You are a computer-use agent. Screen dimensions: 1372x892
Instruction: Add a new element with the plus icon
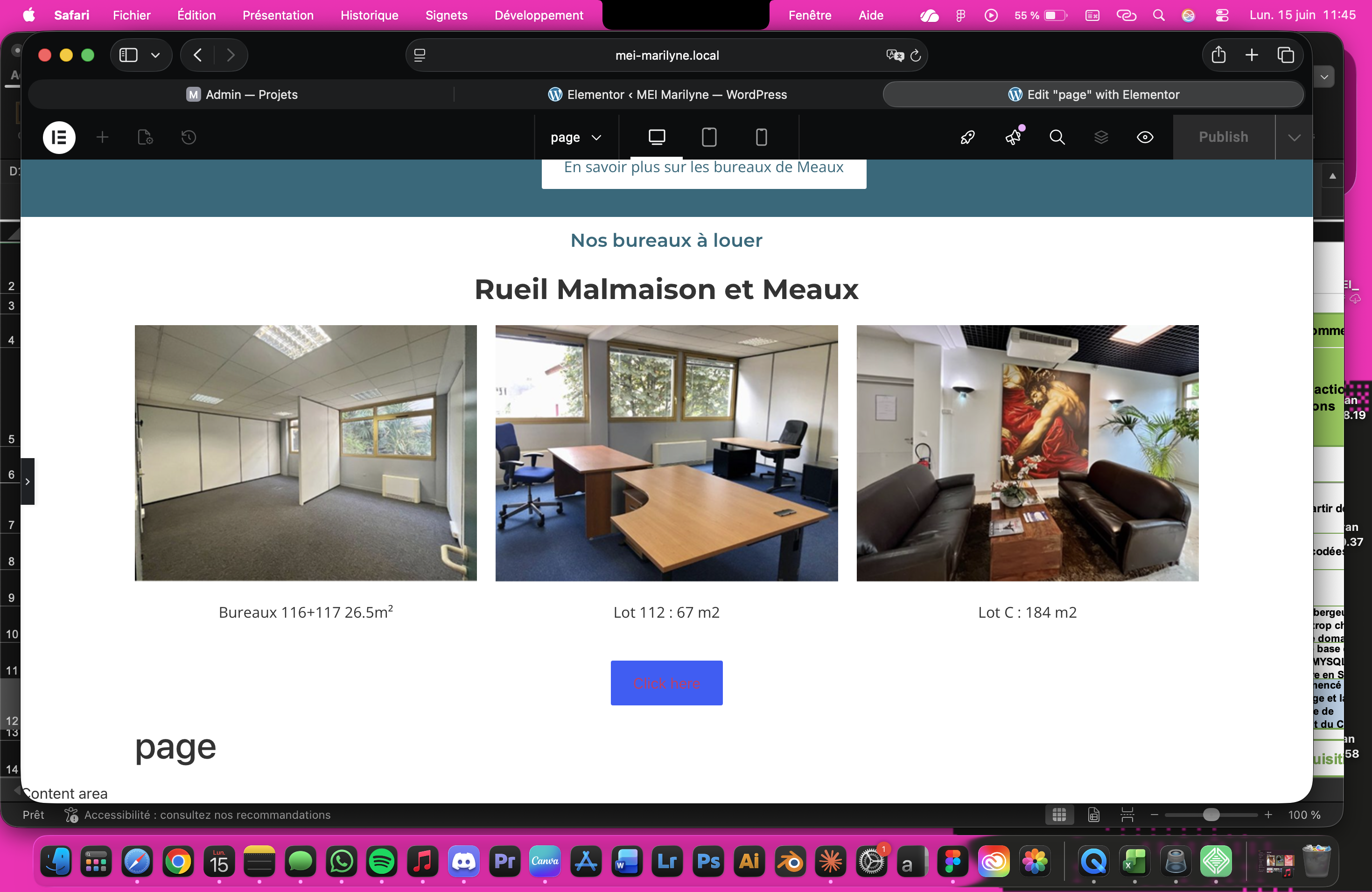pos(103,137)
